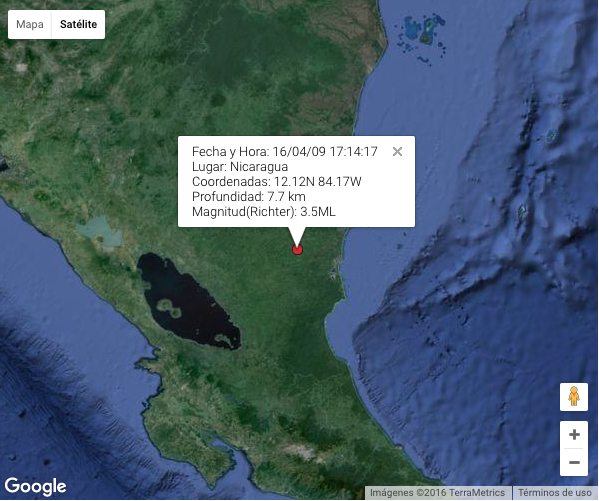The height and width of the screenshot is (501, 599).
Task: Select the Street View pegman icon
Action: click(x=574, y=397)
